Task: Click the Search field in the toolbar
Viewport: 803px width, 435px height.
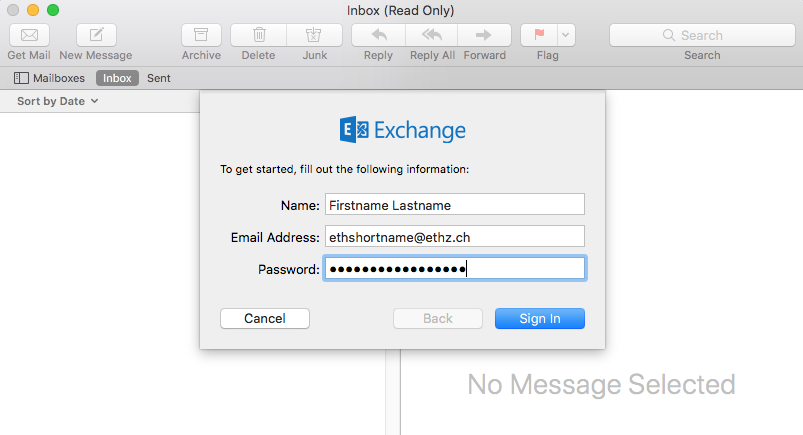Action: [x=702, y=35]
